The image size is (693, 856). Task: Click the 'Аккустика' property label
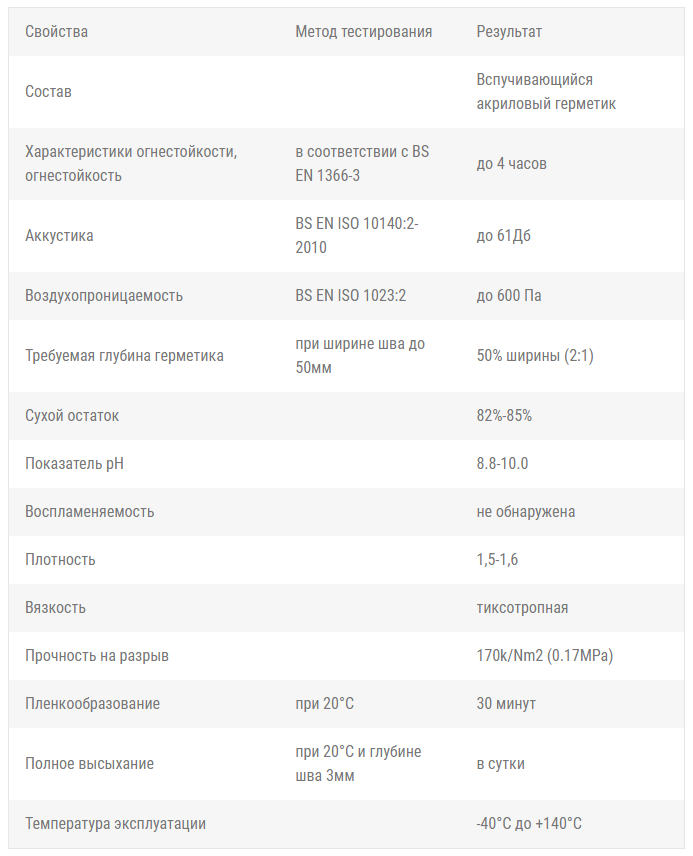(59, 235)
